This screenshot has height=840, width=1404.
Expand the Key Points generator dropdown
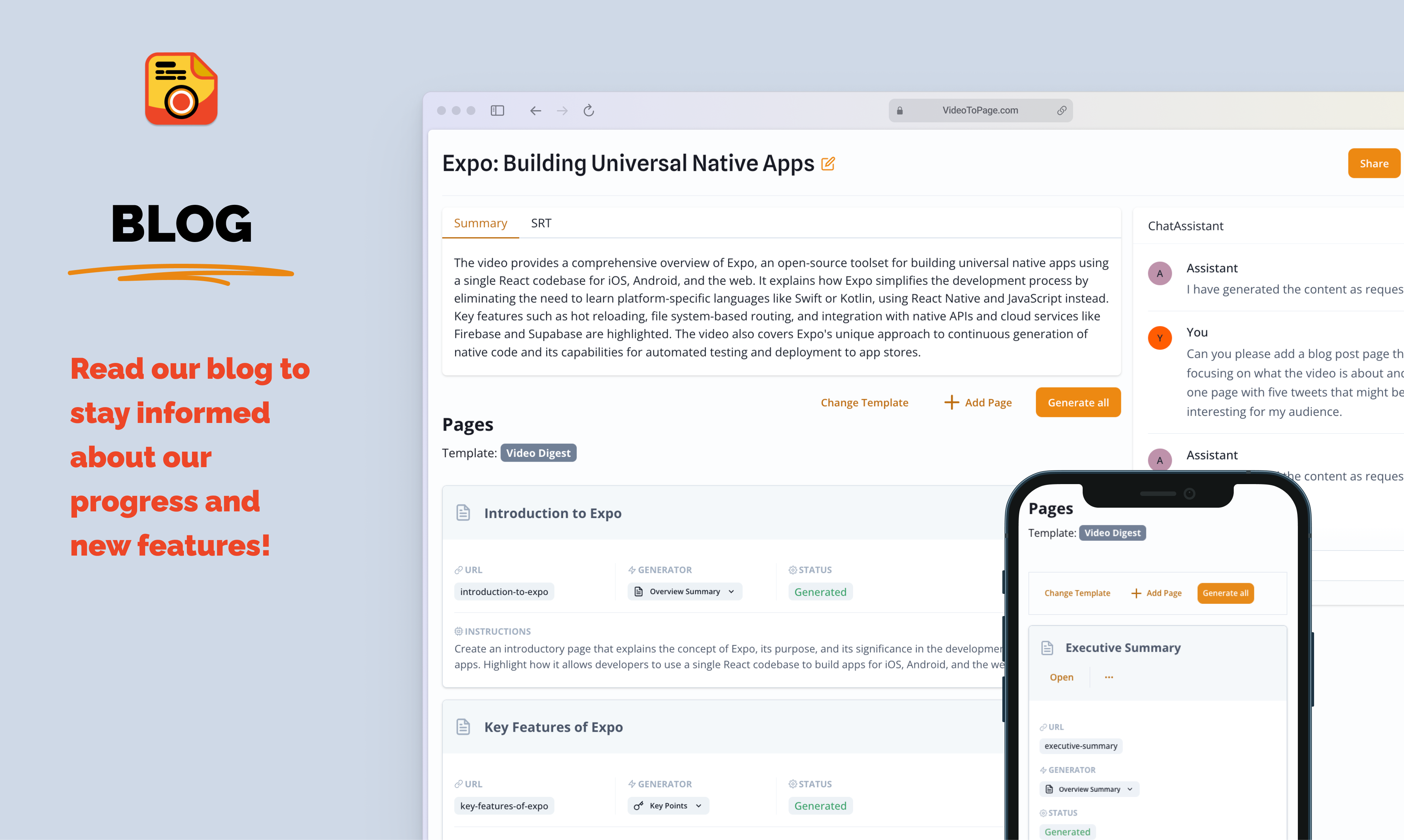tap(668, 805)
